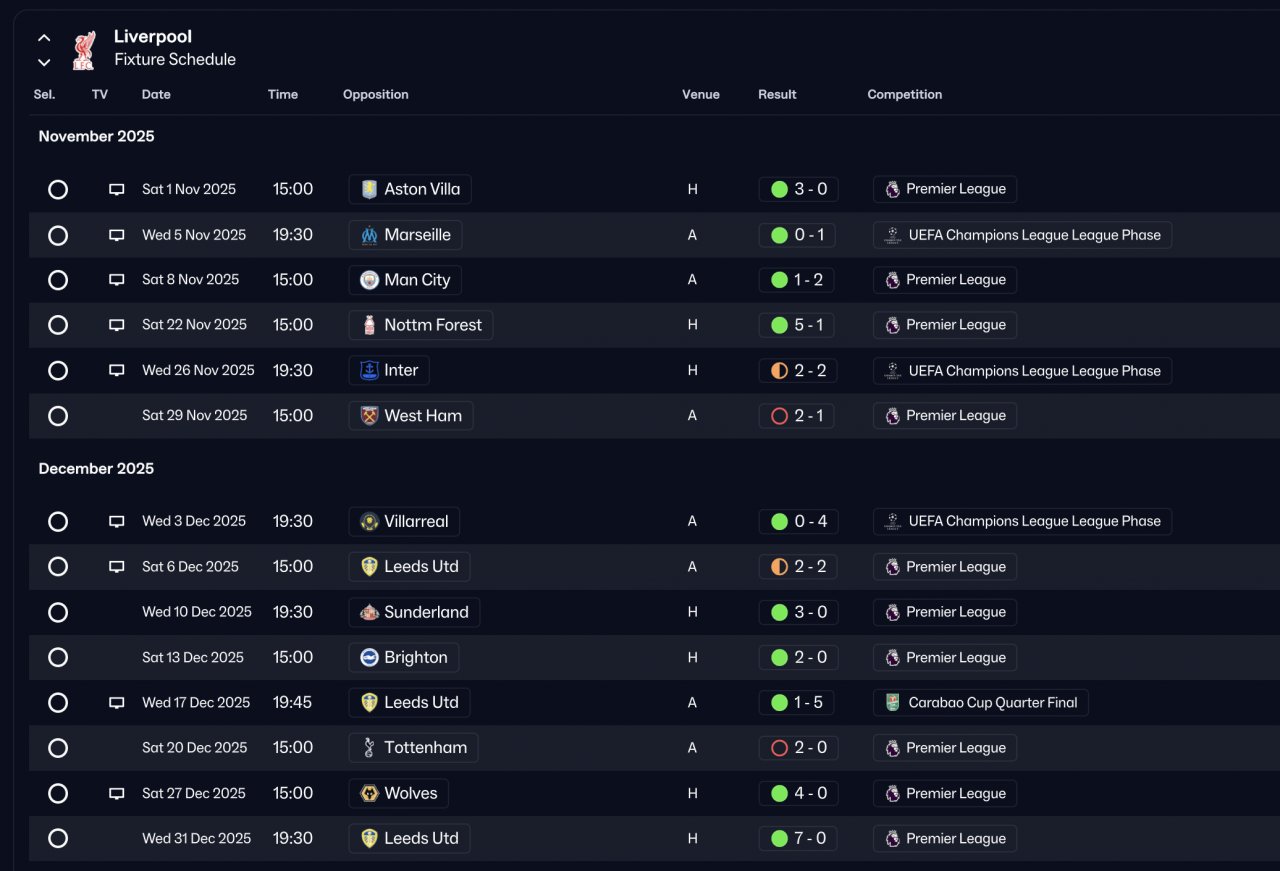This screenshot has width=1280, height=871.
Task: Click the Liverpool club crest icon
Action: click(84, 49)
